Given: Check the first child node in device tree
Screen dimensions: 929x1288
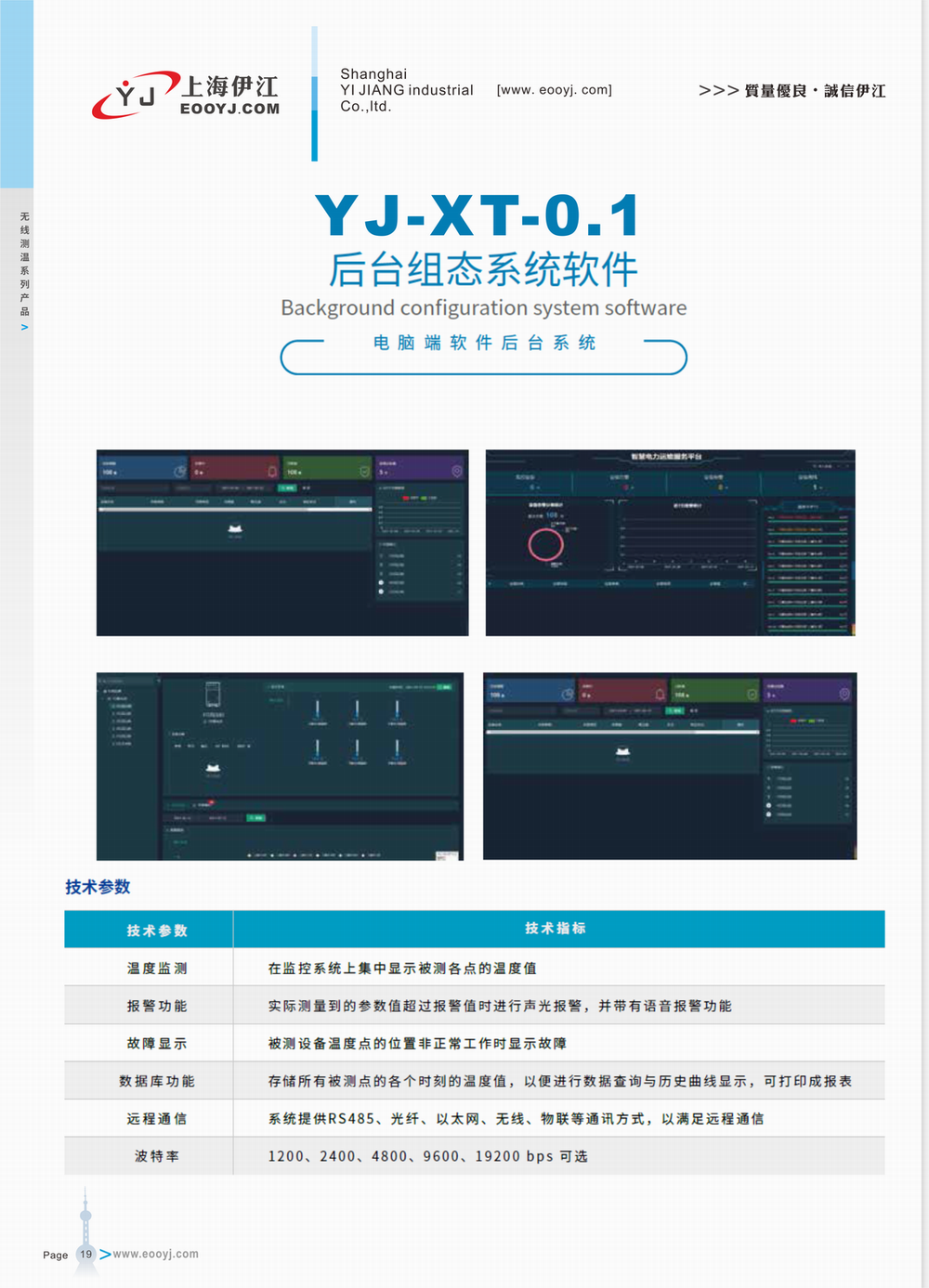Looking at the screenshot, I should (x=113, y=706).
